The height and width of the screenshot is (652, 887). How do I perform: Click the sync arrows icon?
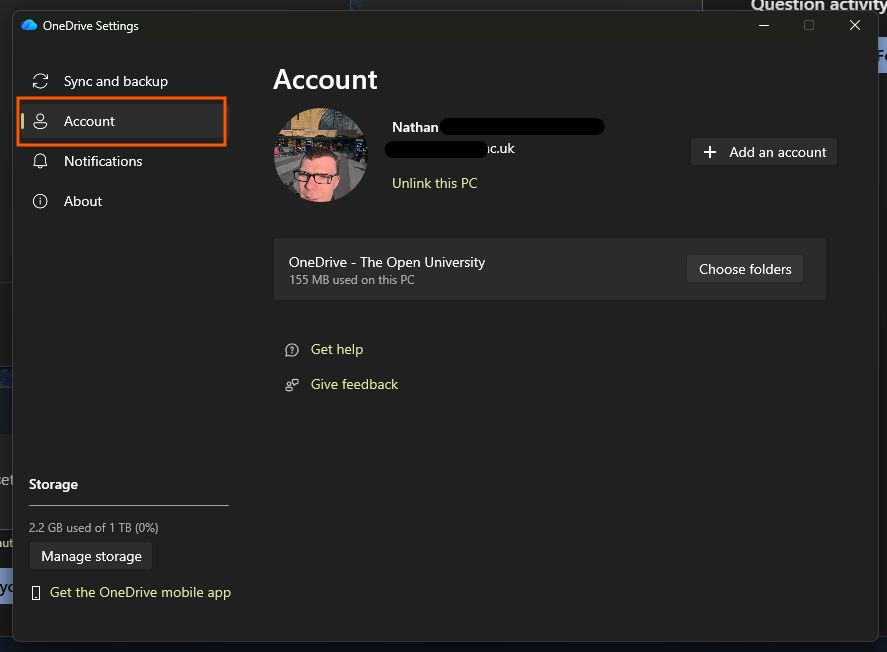tap(40, 81)
